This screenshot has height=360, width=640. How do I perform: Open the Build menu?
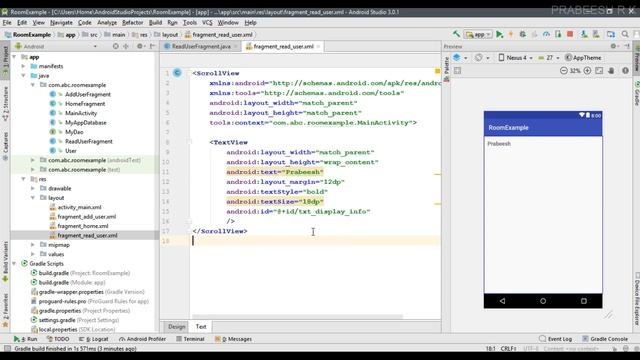point(155,22)
